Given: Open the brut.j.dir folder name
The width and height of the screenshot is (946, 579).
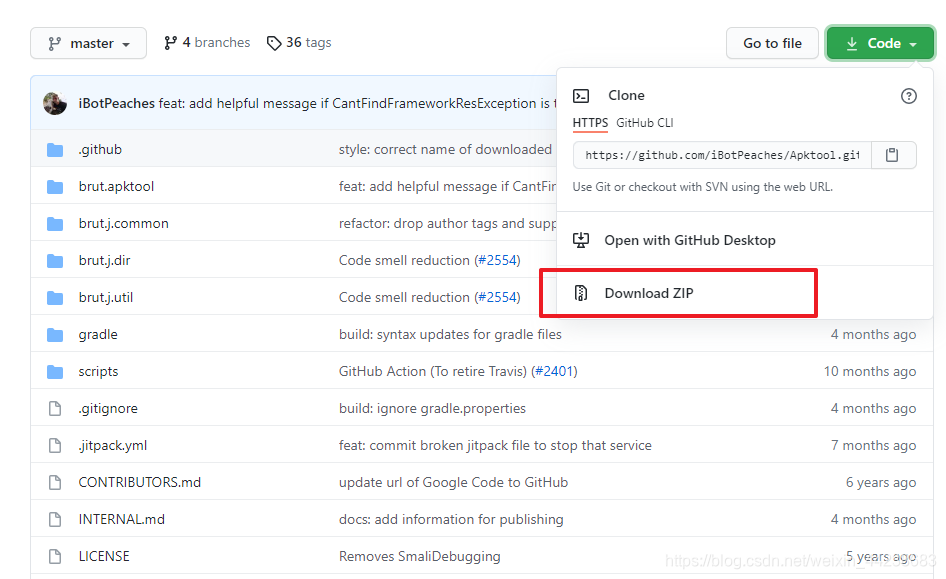Looking at the screenshot, I should (x=104, y=261).
